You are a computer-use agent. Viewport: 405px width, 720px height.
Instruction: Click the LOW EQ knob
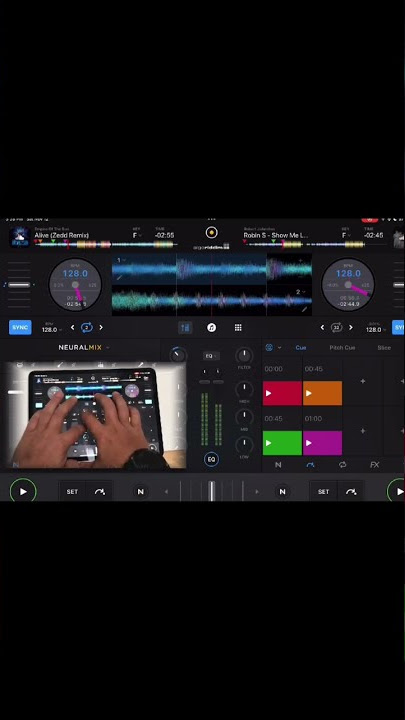(x=244, y=445)
